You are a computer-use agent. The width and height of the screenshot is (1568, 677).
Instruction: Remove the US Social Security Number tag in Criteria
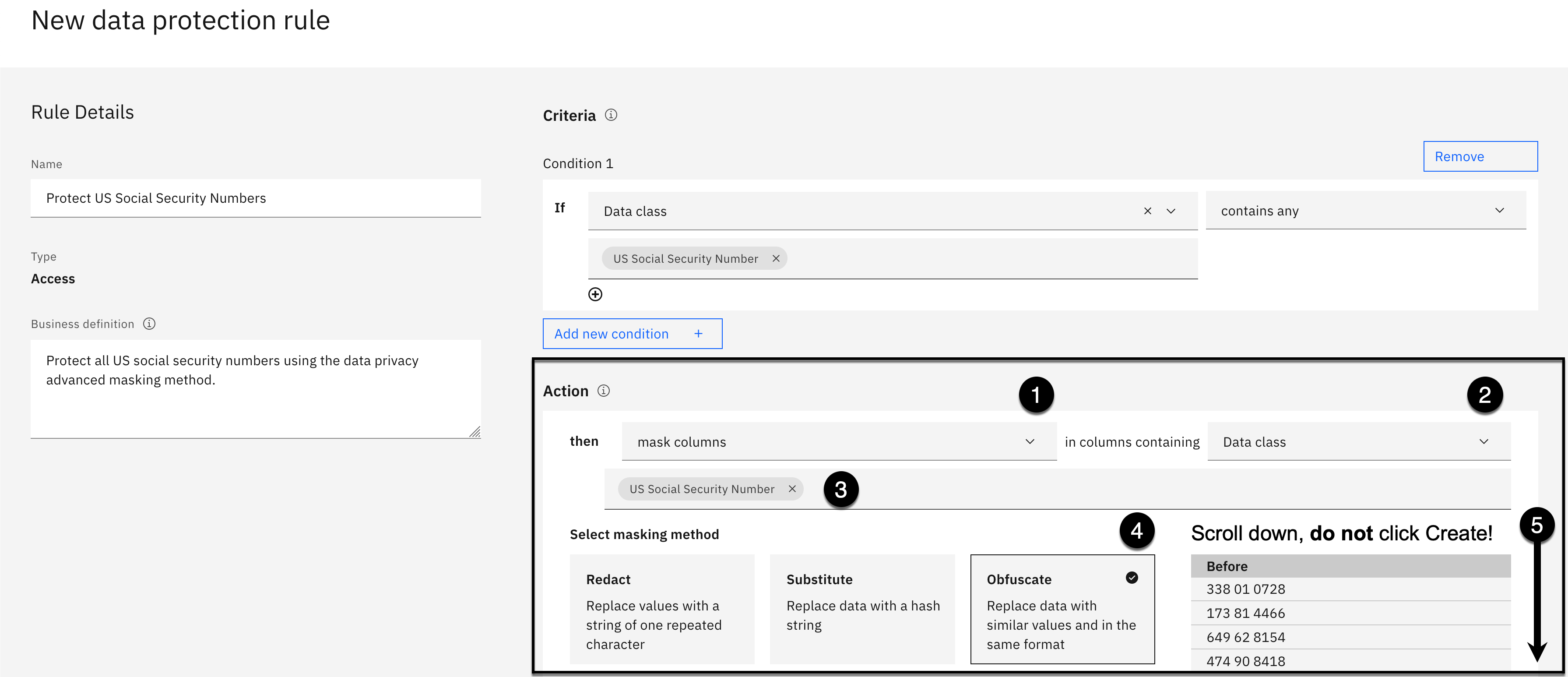pyautogui.click(x=776, y=259)
